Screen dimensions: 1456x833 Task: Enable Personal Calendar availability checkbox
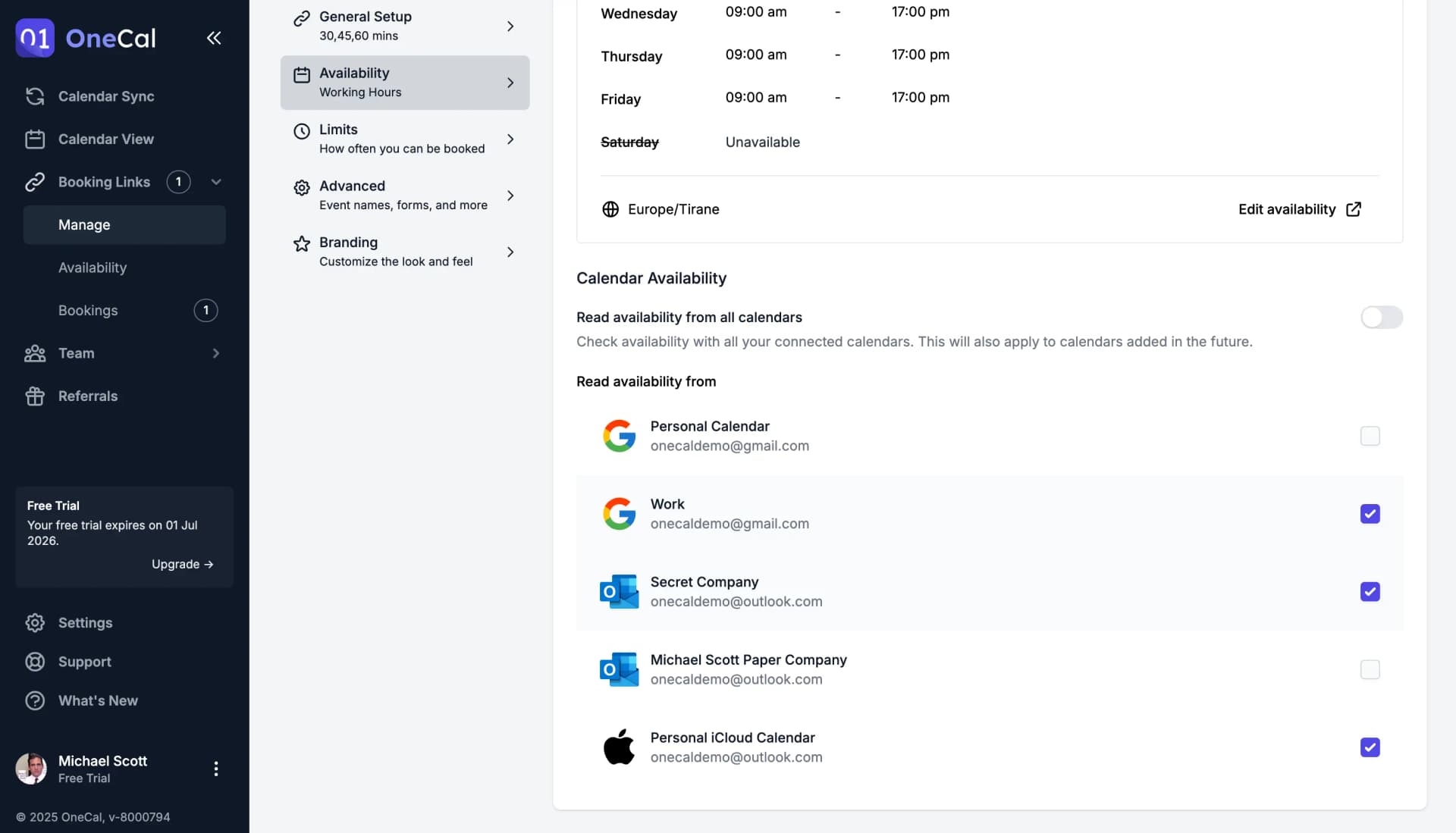[1370, 436]
